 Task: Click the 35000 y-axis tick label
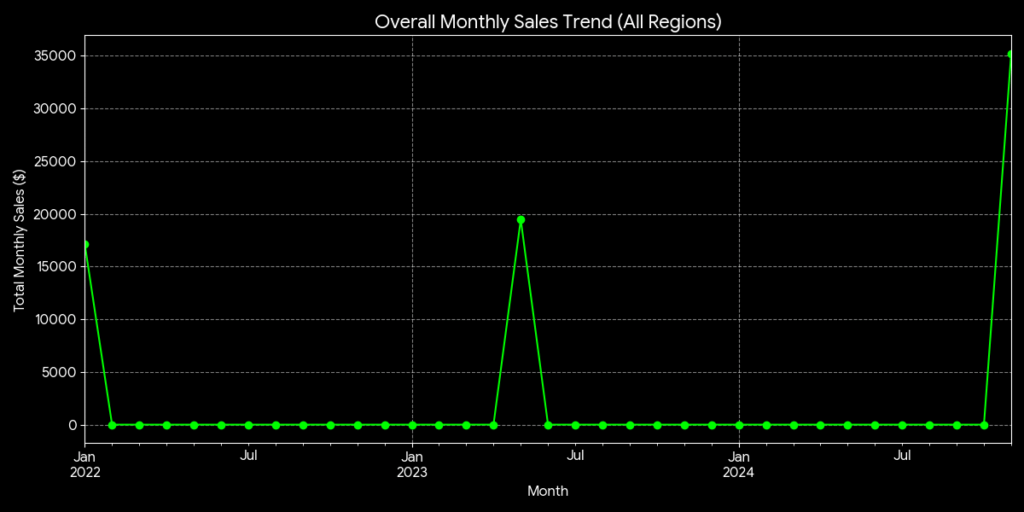[x=57, y=56]
